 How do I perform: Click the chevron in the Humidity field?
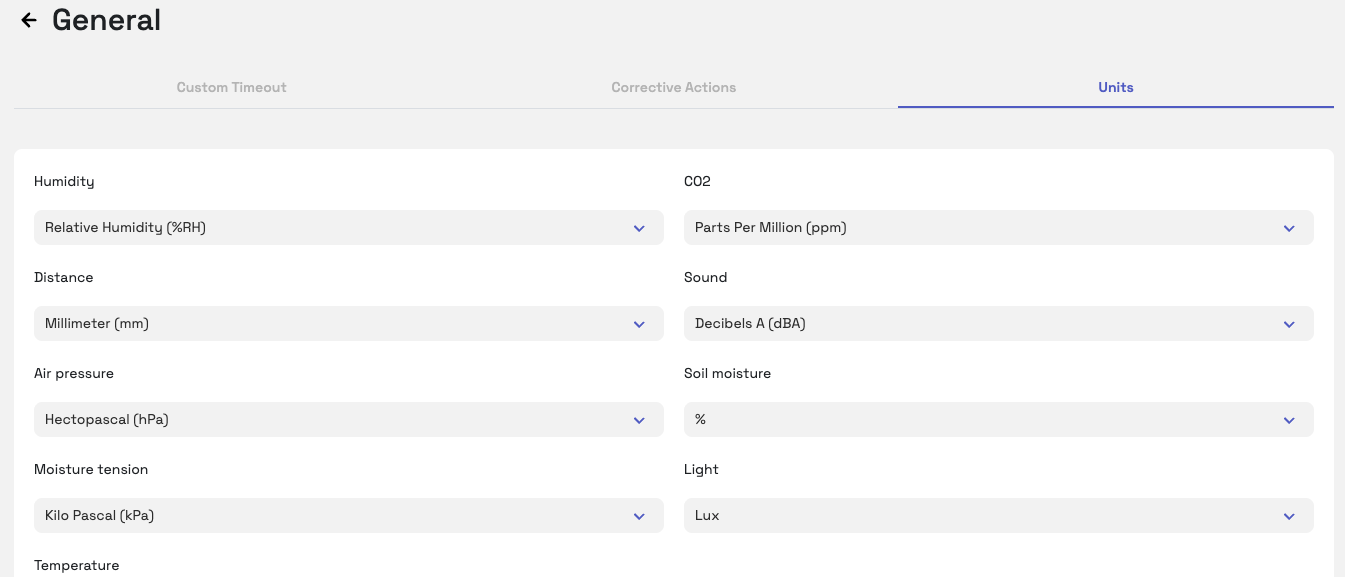coord(639,229)
